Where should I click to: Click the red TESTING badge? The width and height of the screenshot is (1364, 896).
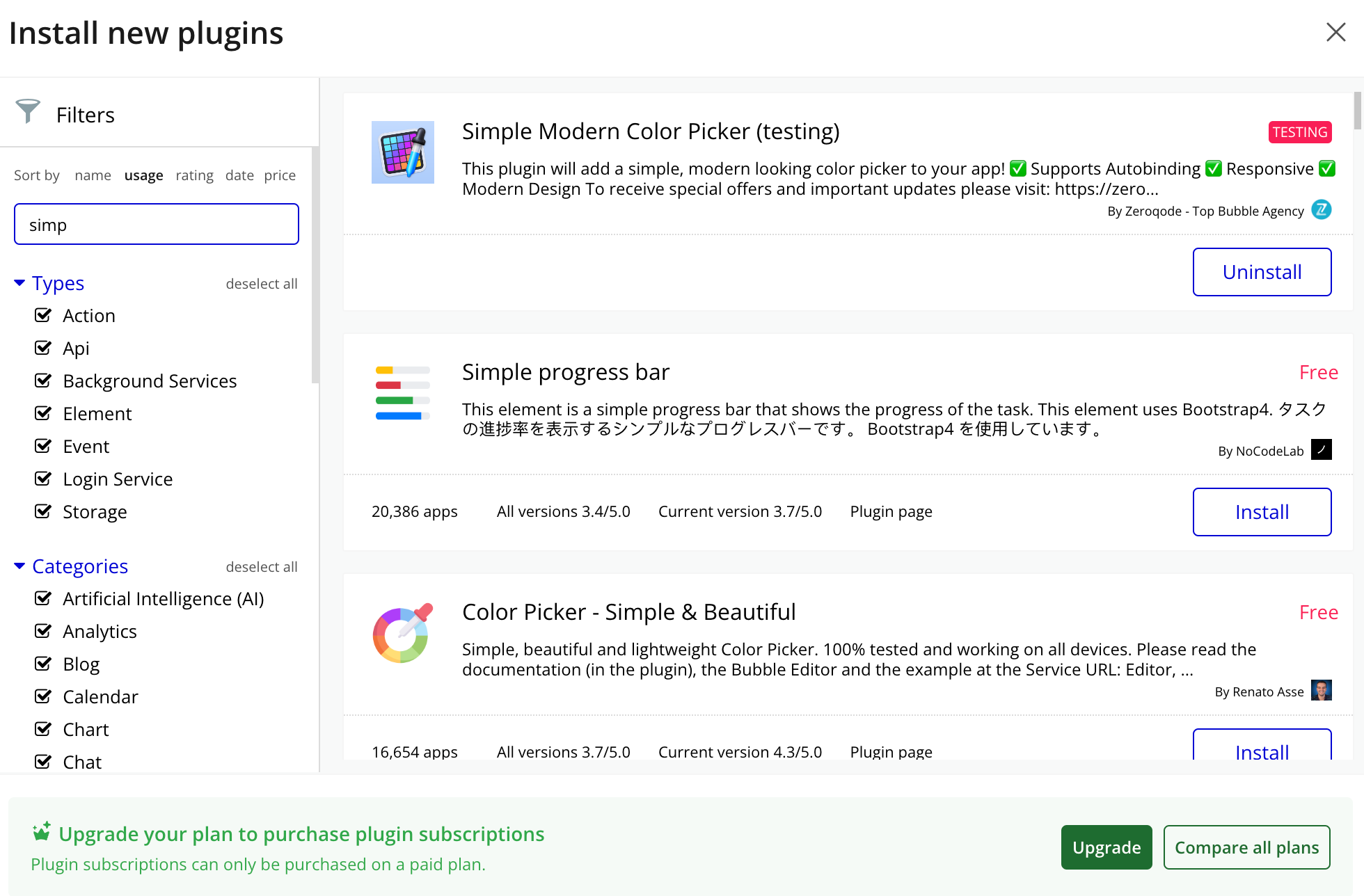(1299, 132)
